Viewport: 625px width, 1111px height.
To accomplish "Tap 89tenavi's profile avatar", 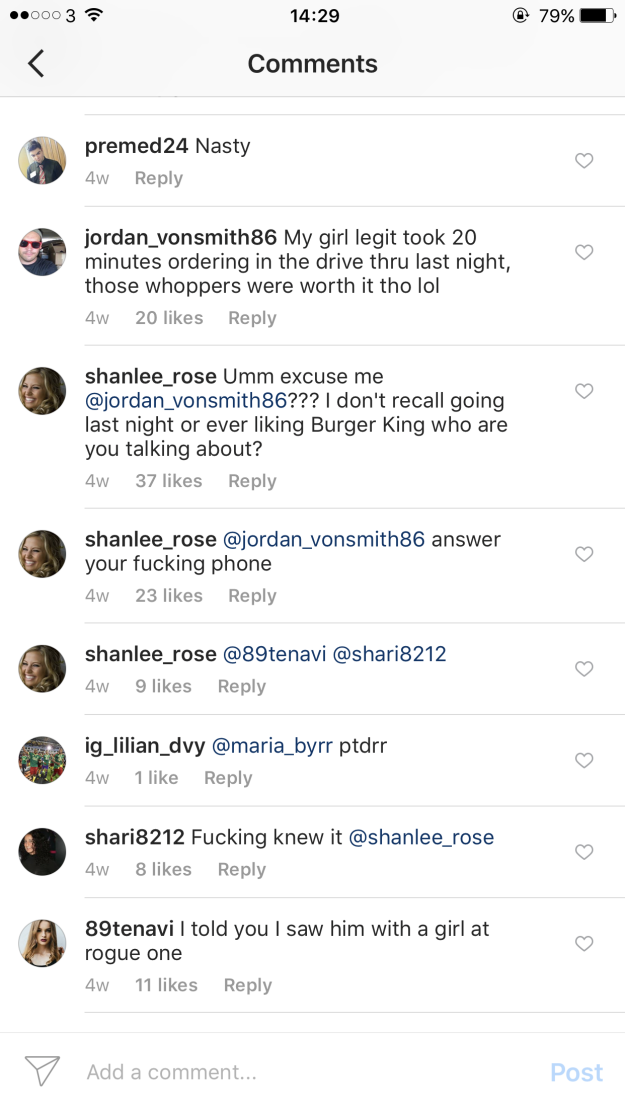I will point(42,944).
